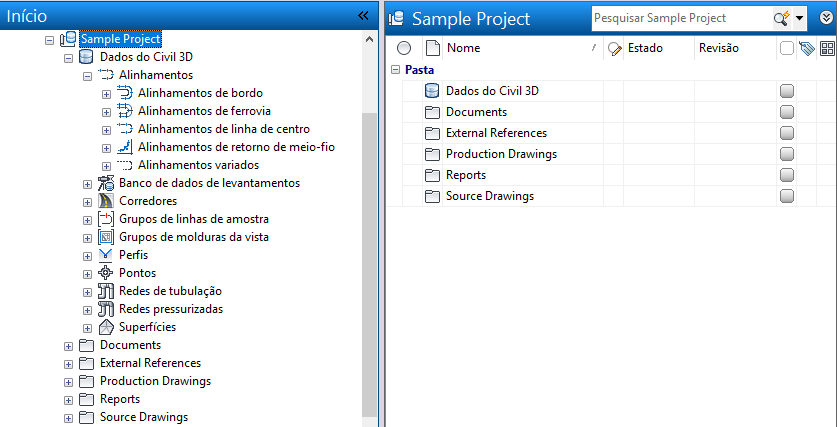Image resolution: width=837 pixels, height=427 pixels.
Task: Expand the Pontos tree node
Action: (x=88, y=273)
